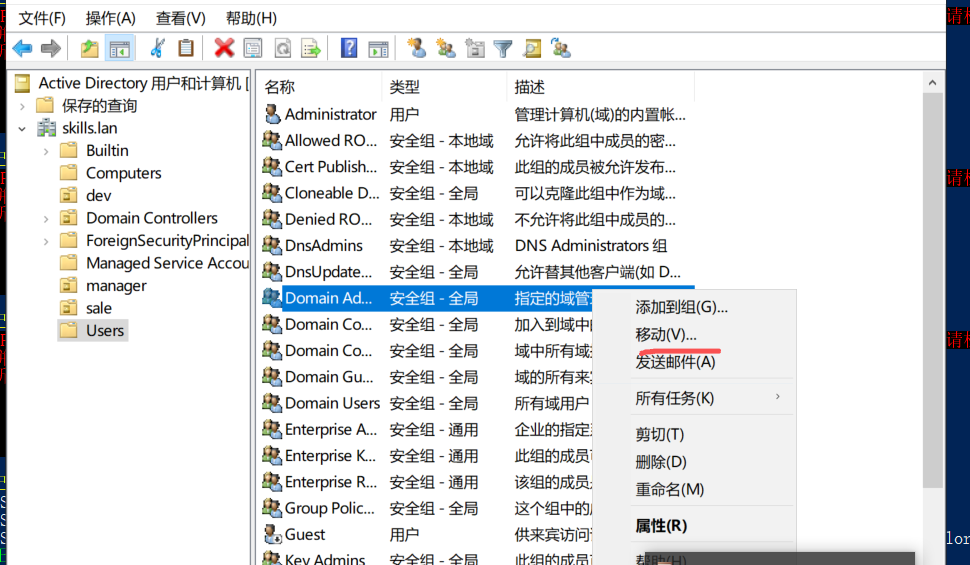Click the find objects magnifier icon

[532, 48]
